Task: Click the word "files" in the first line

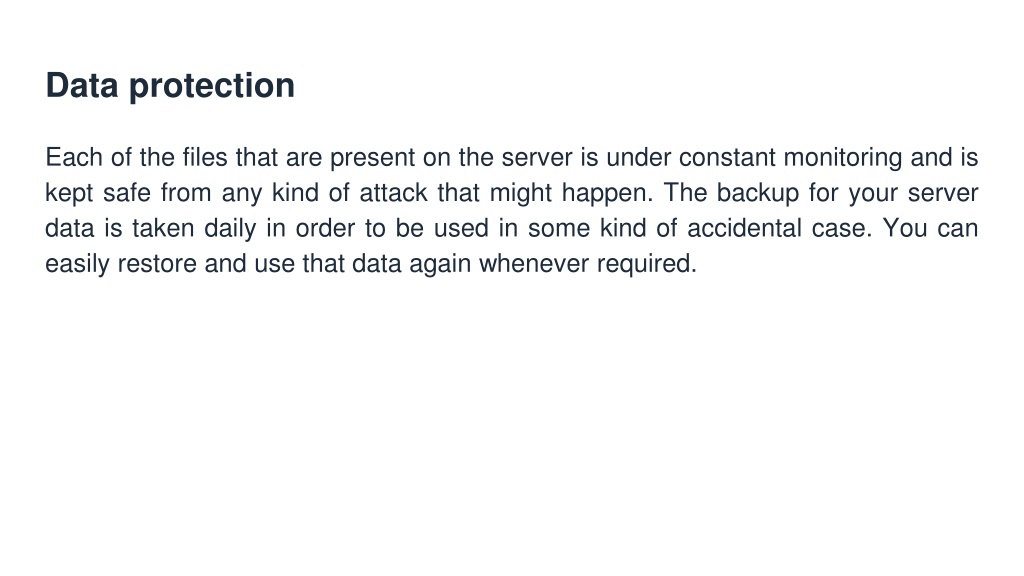Action: [x=204, y=157]
